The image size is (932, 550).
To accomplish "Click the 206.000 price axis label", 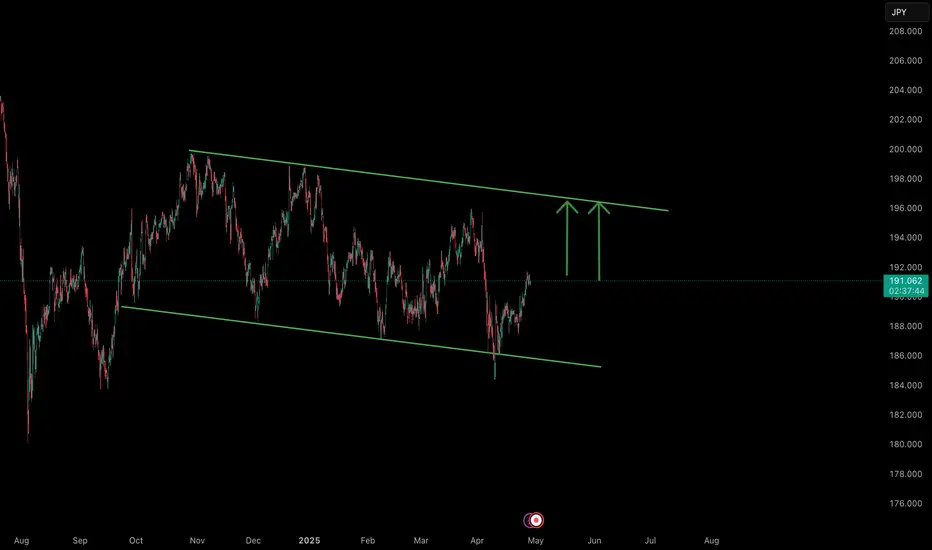I will pyautogui.click(x=905, y=61).
